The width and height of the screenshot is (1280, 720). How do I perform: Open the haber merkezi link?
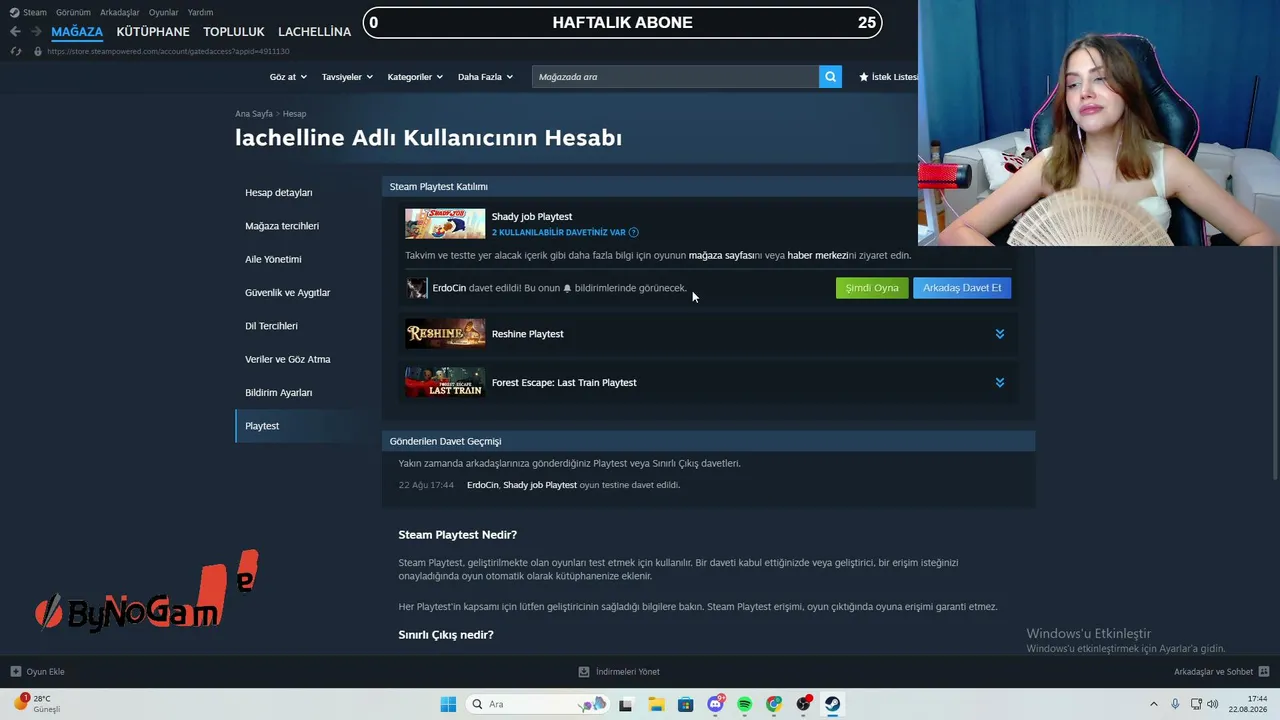[817, 256]
